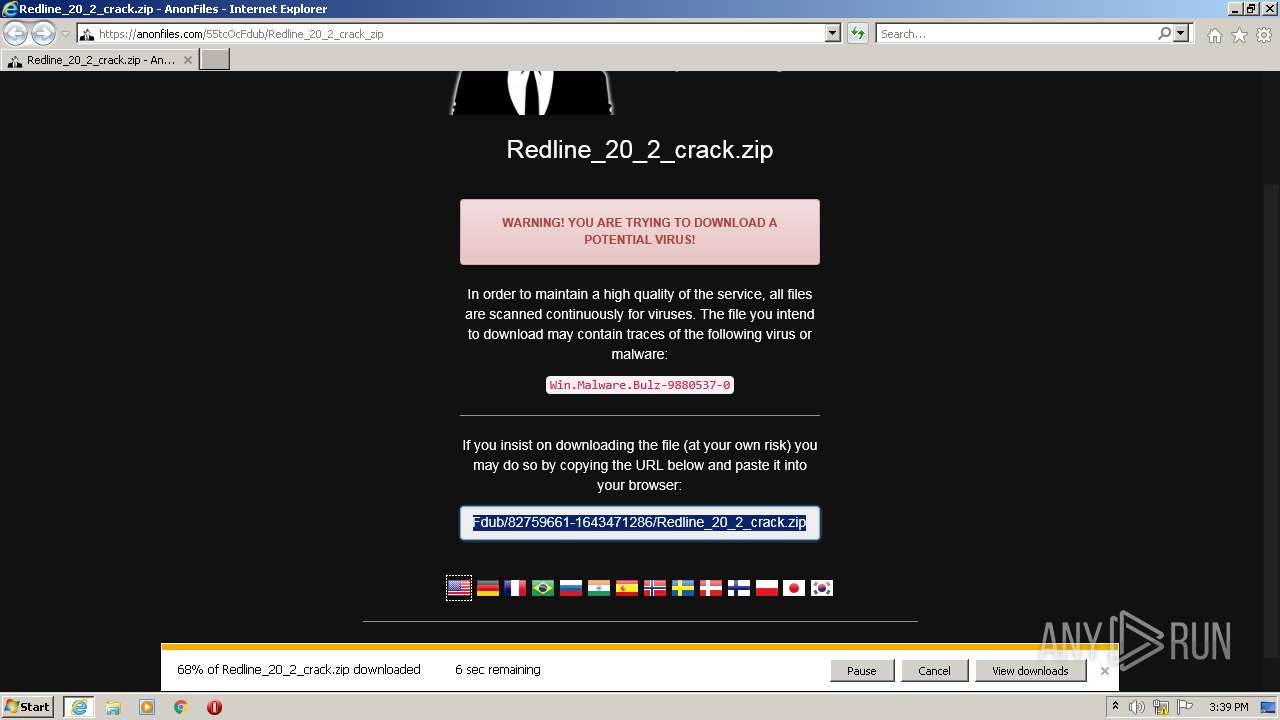Click the potential virus warning box
This screenshot has width=1280, height=720.
pyautogui.click(x=640, y=232)
